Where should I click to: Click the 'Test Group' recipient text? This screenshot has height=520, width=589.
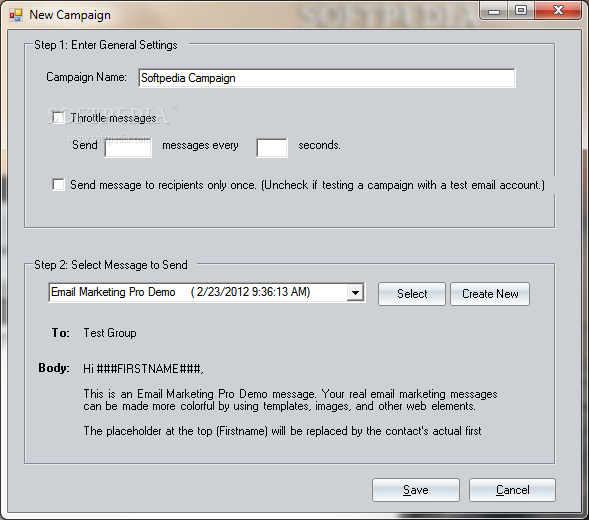click(x=110, y=333)
